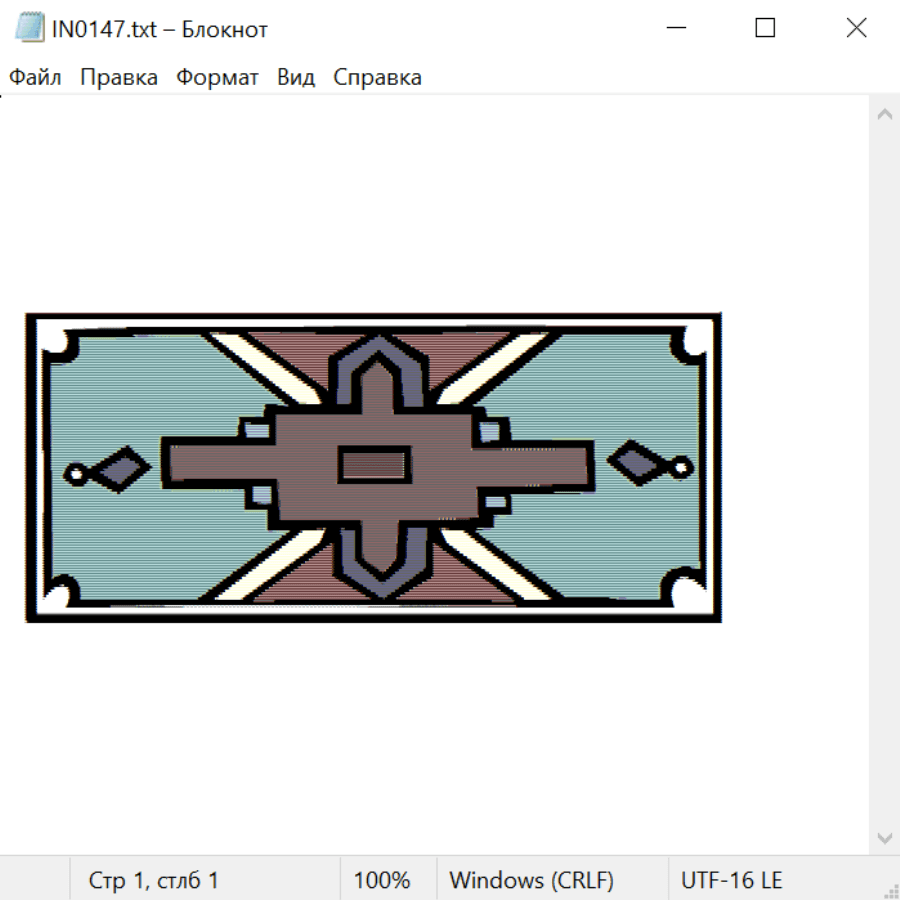
Task: Click the right diamond shape in the image
Action: point(637,462)
